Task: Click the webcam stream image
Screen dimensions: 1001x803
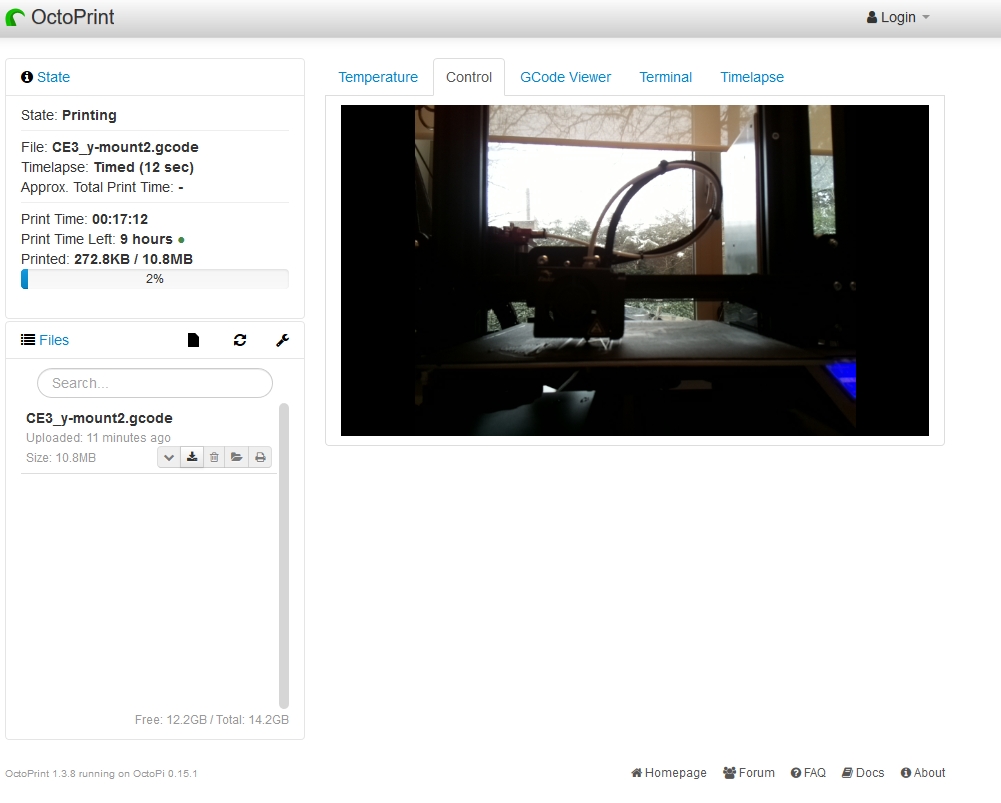Action: tap(635, 271)
